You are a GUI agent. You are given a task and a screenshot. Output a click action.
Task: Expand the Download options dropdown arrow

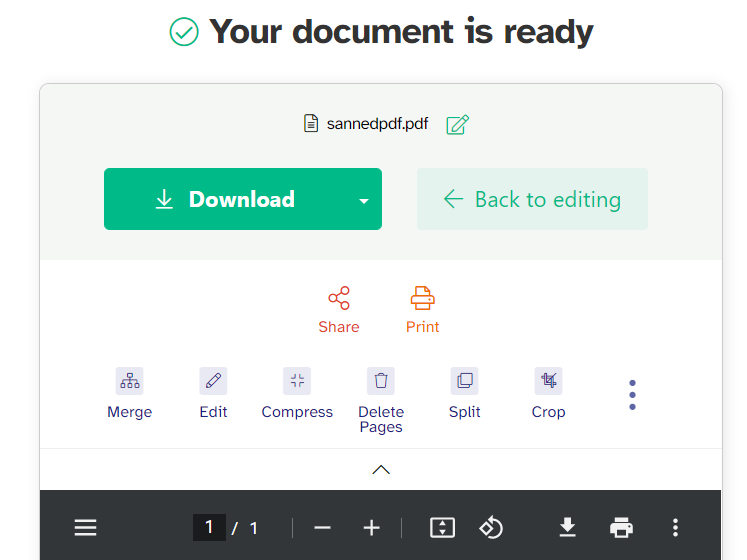pyautogui.click(x=364, y=200)
